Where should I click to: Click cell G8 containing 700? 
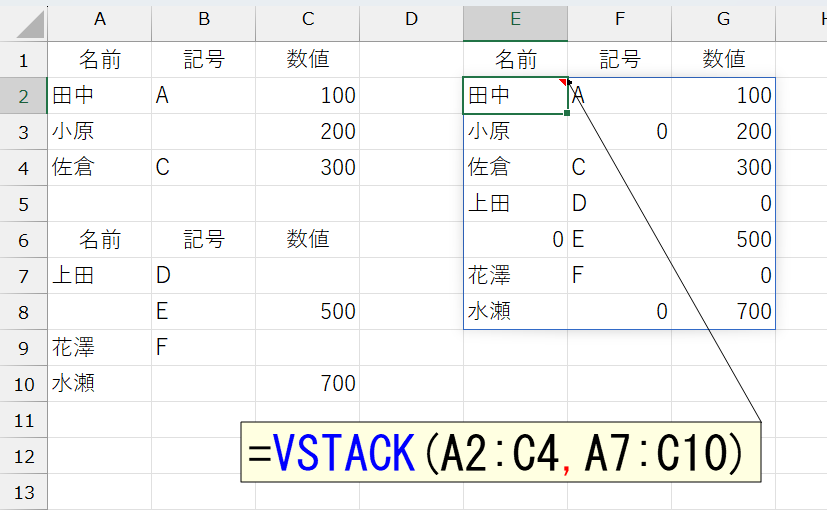723,312
